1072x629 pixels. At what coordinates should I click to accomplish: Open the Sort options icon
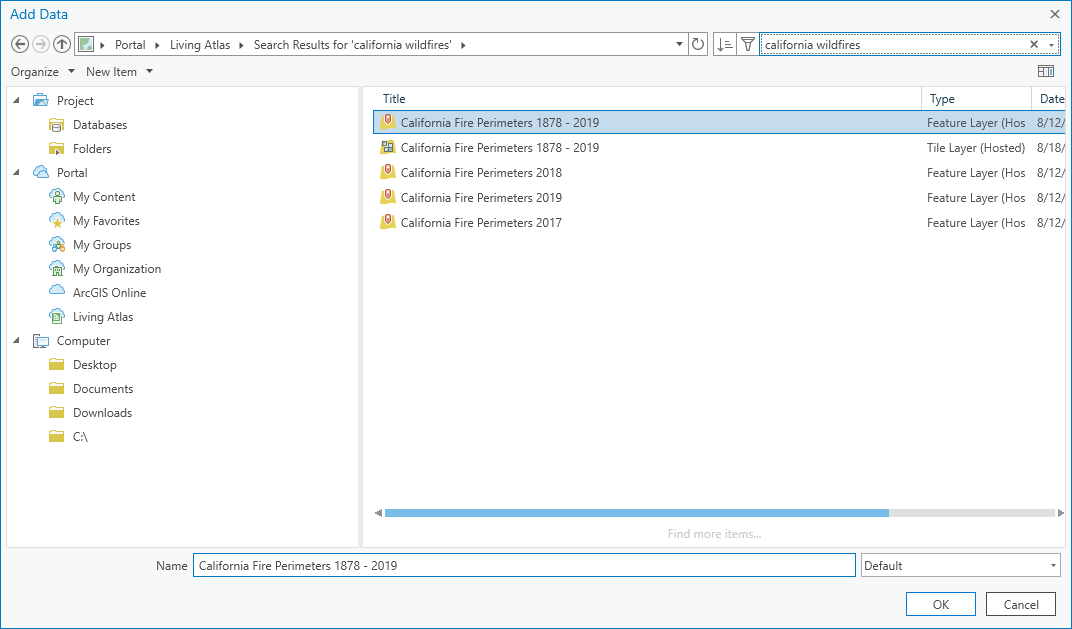tap(724, 44)
